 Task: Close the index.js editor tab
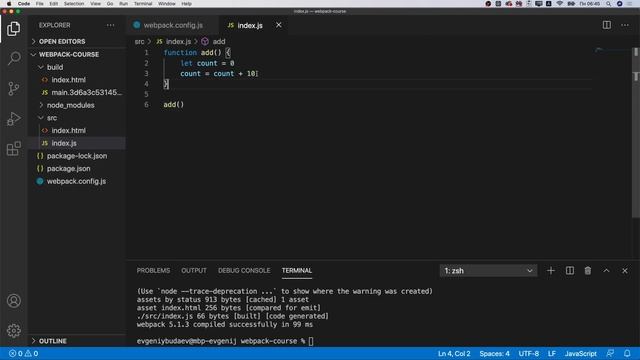click(x=279, y=25)
